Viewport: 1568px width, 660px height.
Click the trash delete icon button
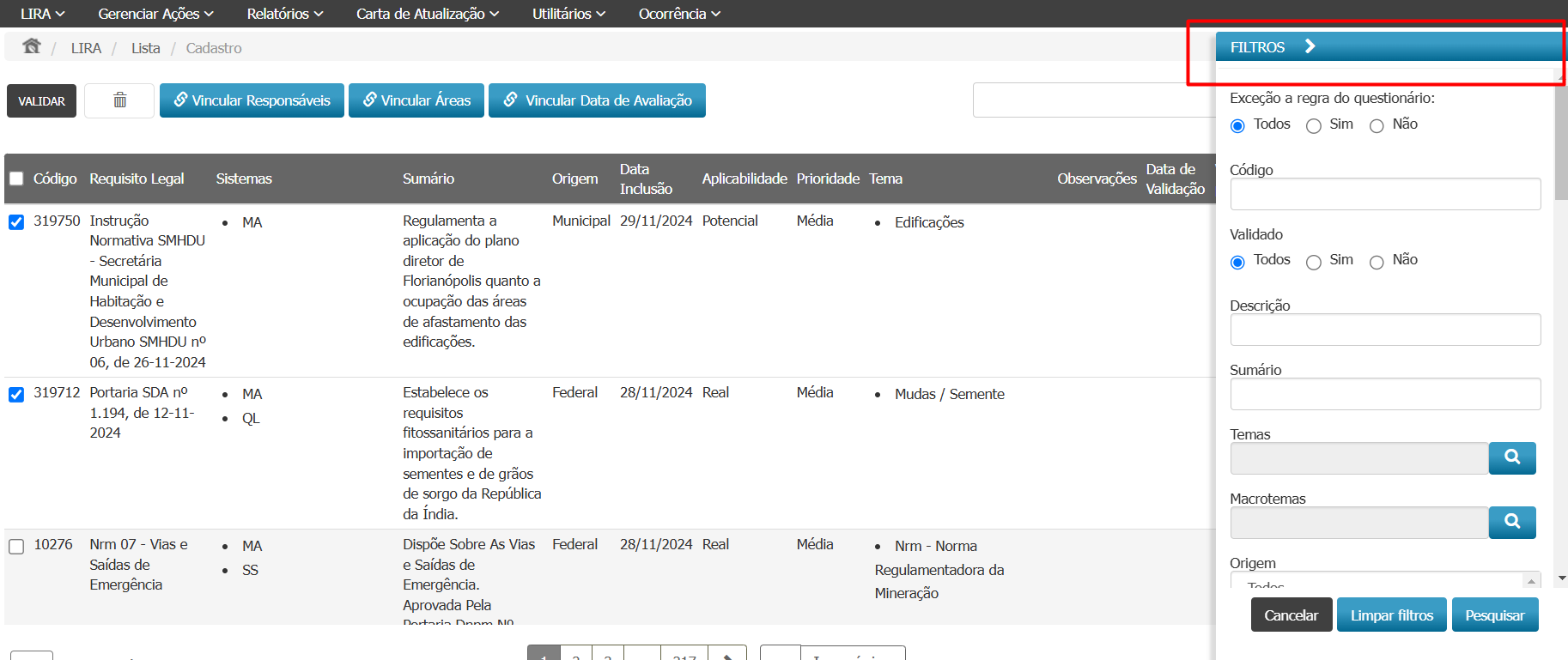click(x=119, y=100)
